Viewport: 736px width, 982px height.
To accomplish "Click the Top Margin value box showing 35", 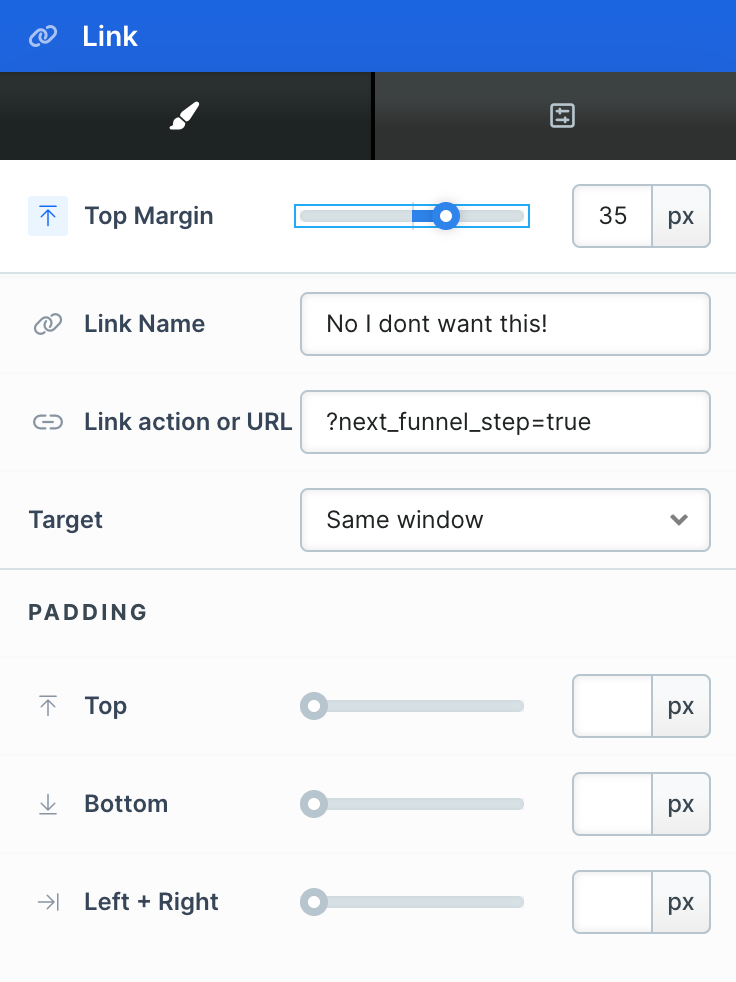I will [613, 216].
